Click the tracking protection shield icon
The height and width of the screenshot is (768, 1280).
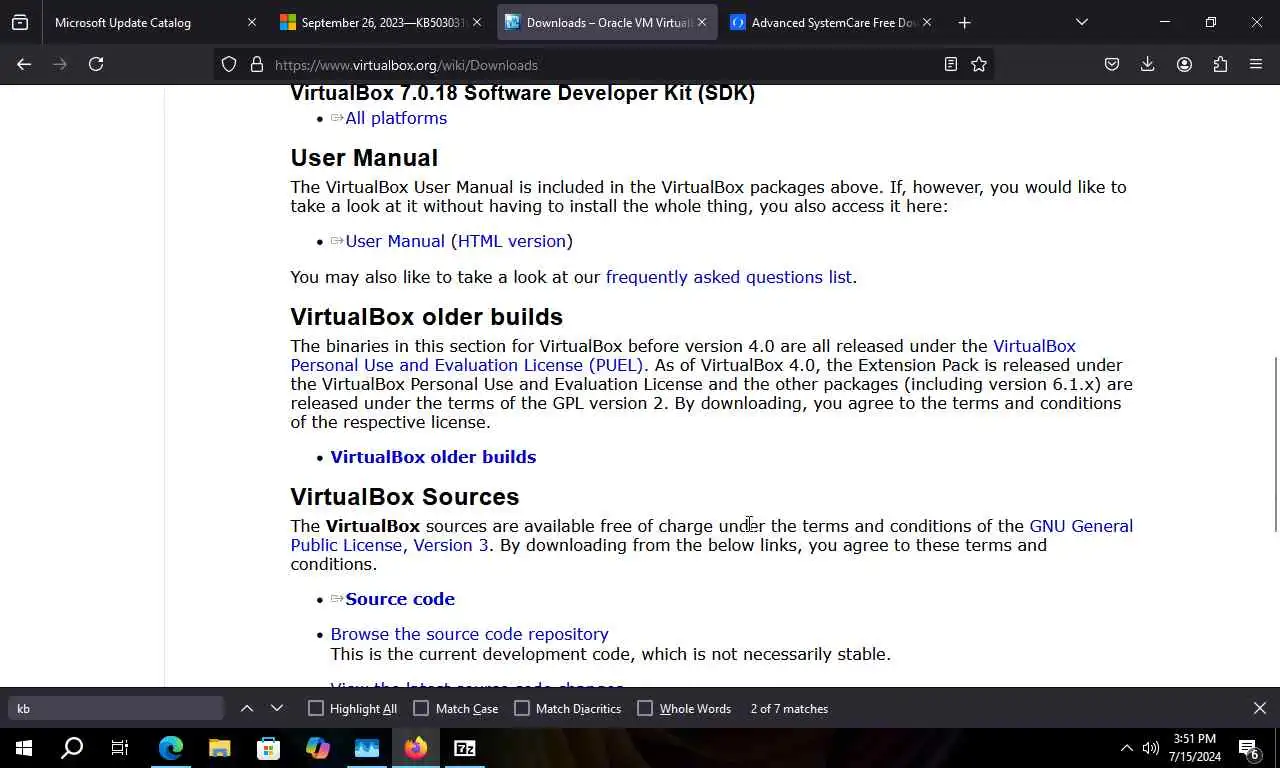pos(229,64)
